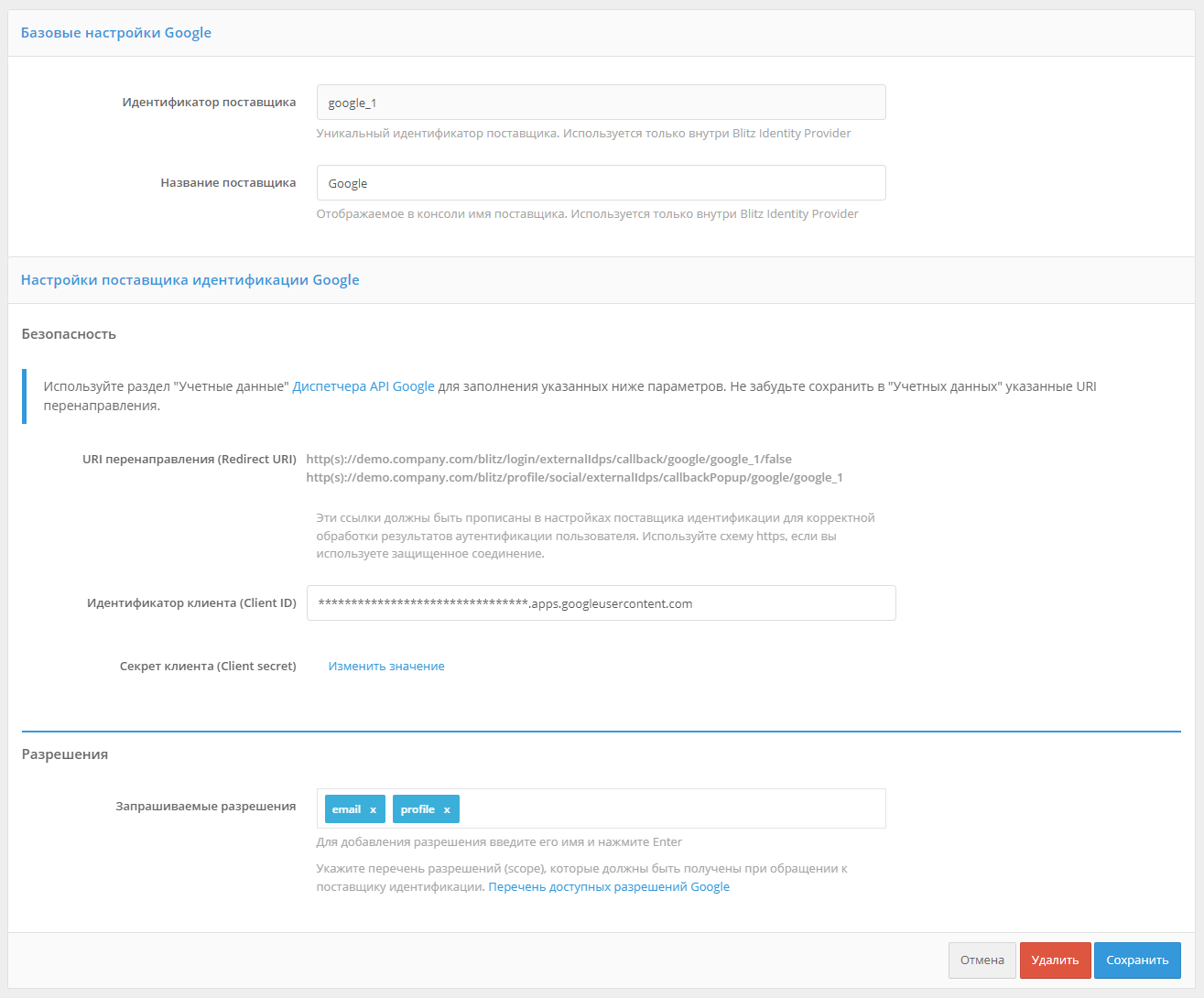This screenshot has height=998, width=1204.
Task: Click hint 'Уникальный идентификатор поставщика'
Action: coord(583,134)
